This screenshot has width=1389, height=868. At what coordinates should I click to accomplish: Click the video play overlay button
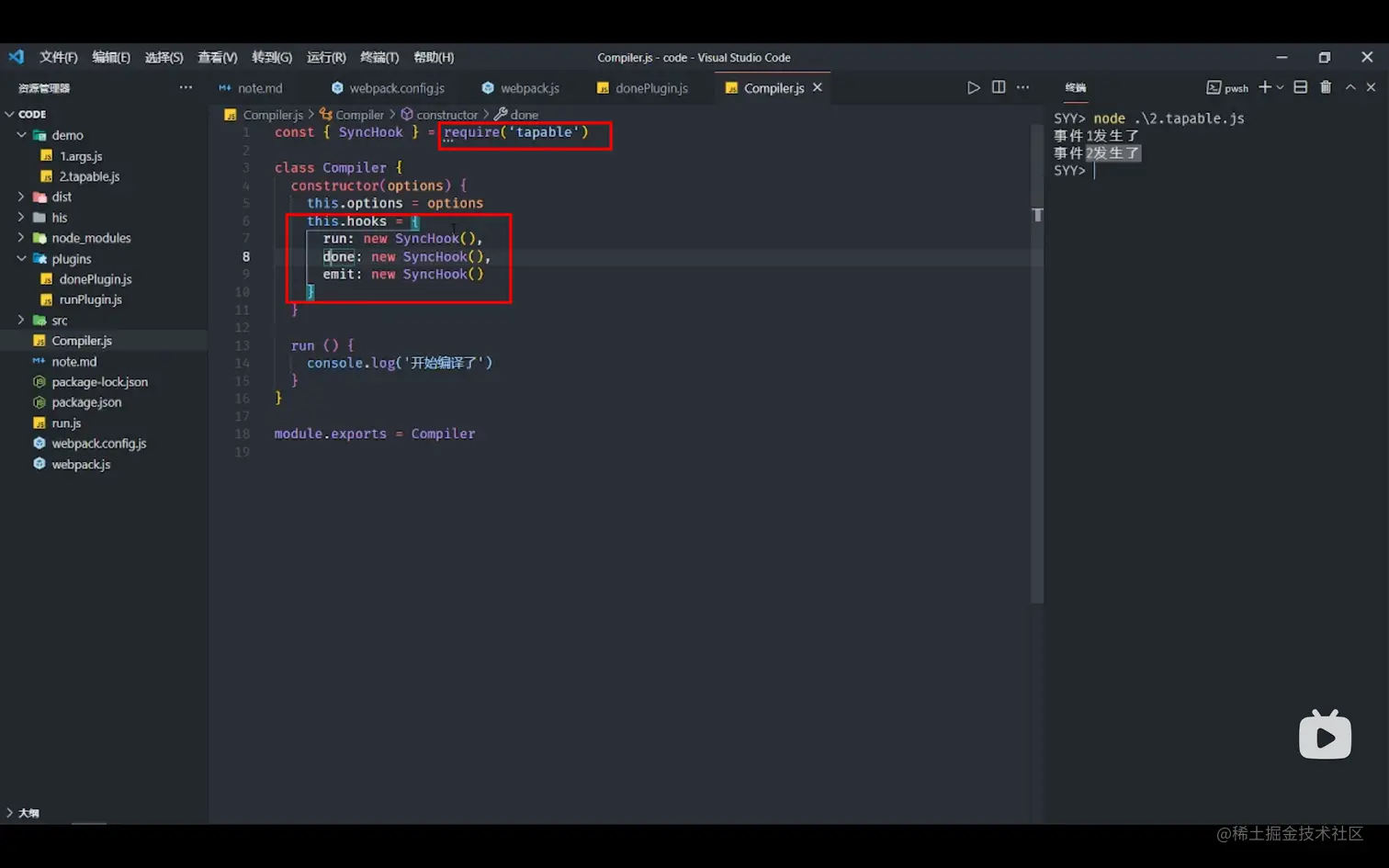pos(1325,735)
